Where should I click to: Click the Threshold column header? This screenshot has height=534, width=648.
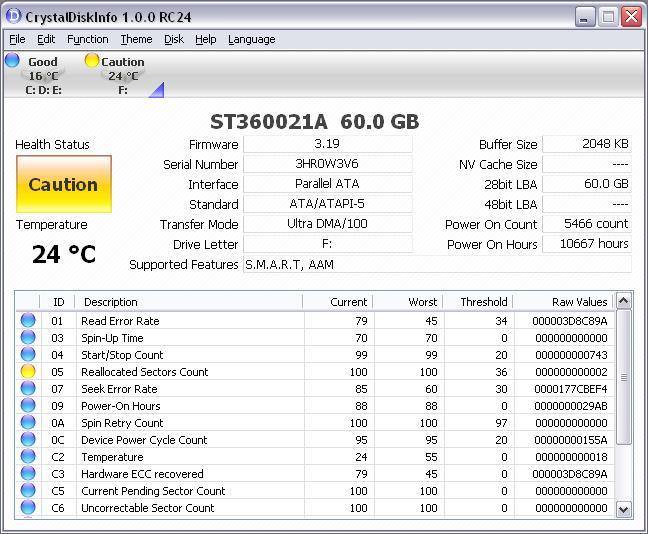pyautogui.click(x=478, y=302)
